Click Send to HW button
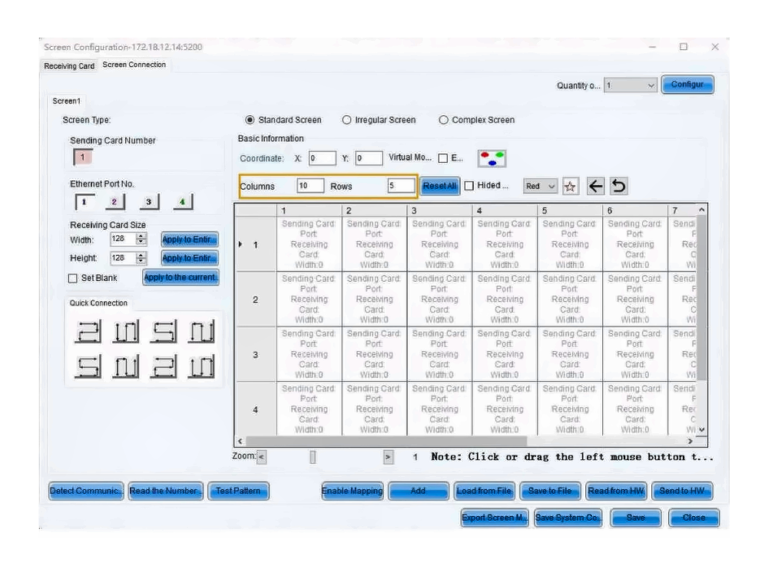The image size is (768, 576). point(682,491)
